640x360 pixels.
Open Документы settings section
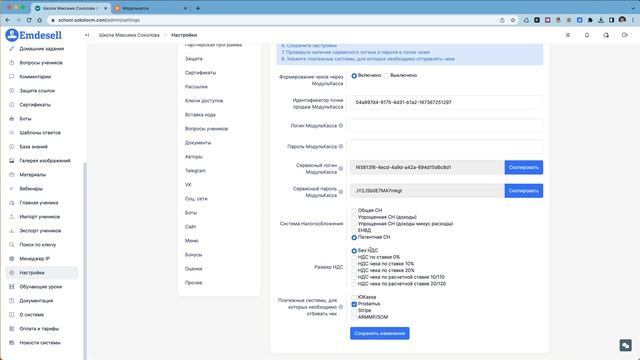(198, 143)
